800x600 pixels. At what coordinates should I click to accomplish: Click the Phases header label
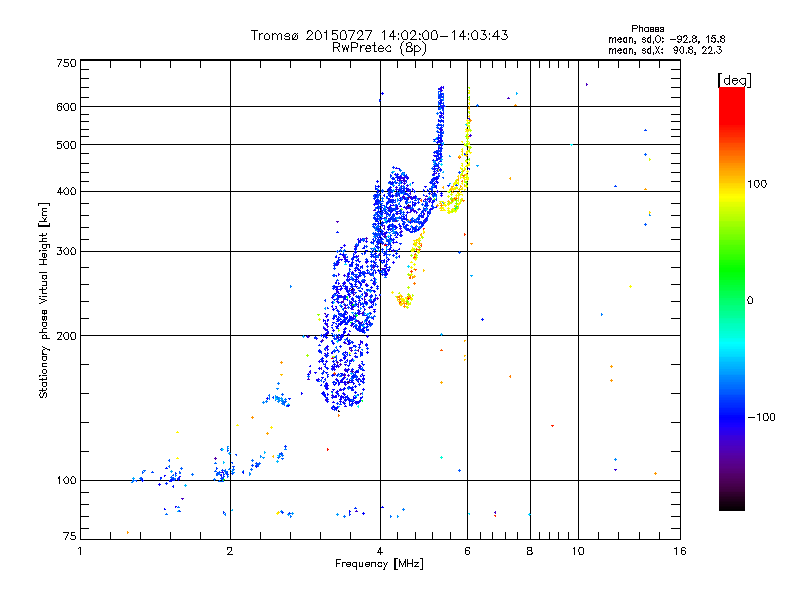click(647, 29)
